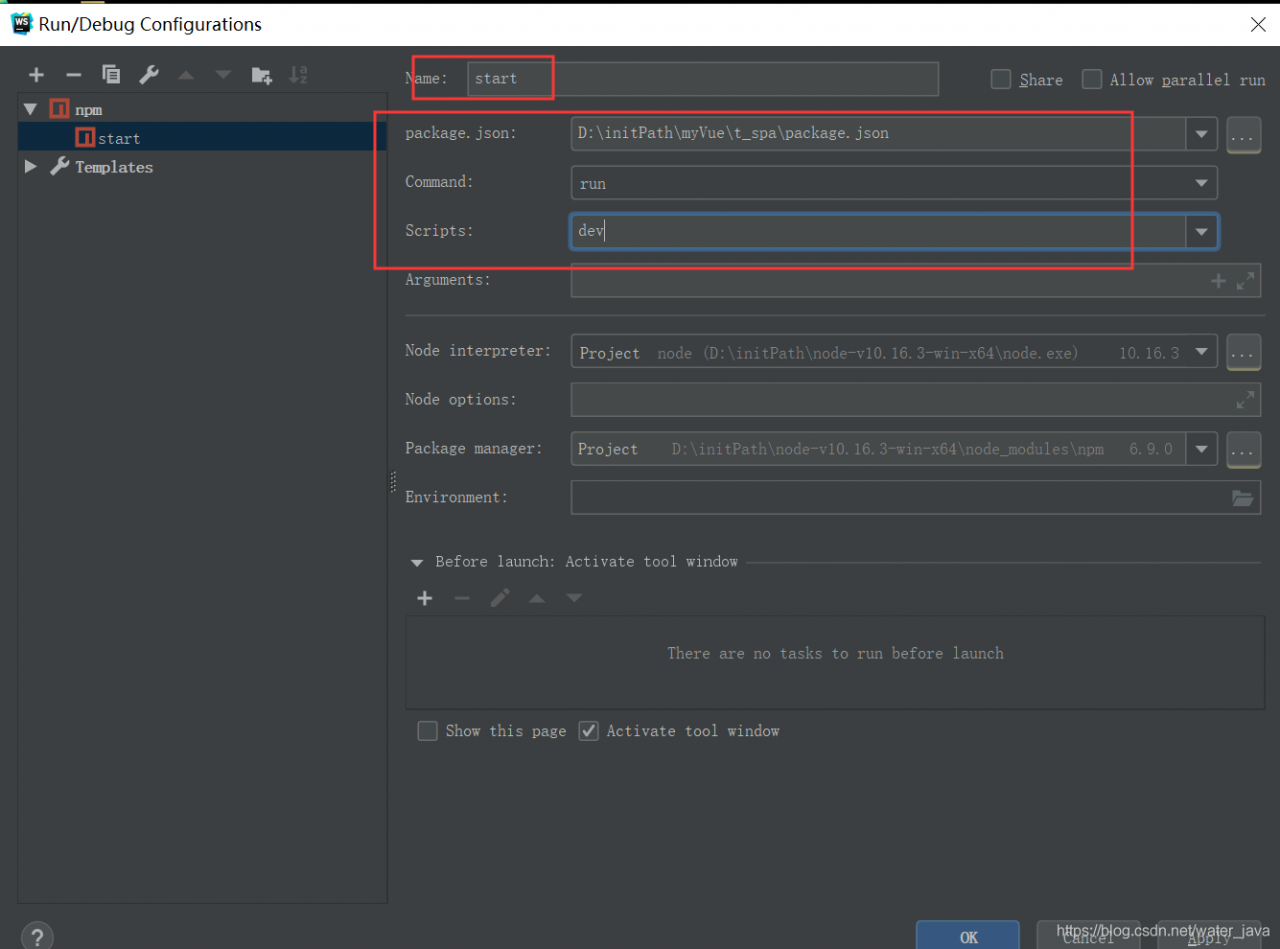1280x949 pixels.
Task: Click the OK button
Action: (968, 936)
